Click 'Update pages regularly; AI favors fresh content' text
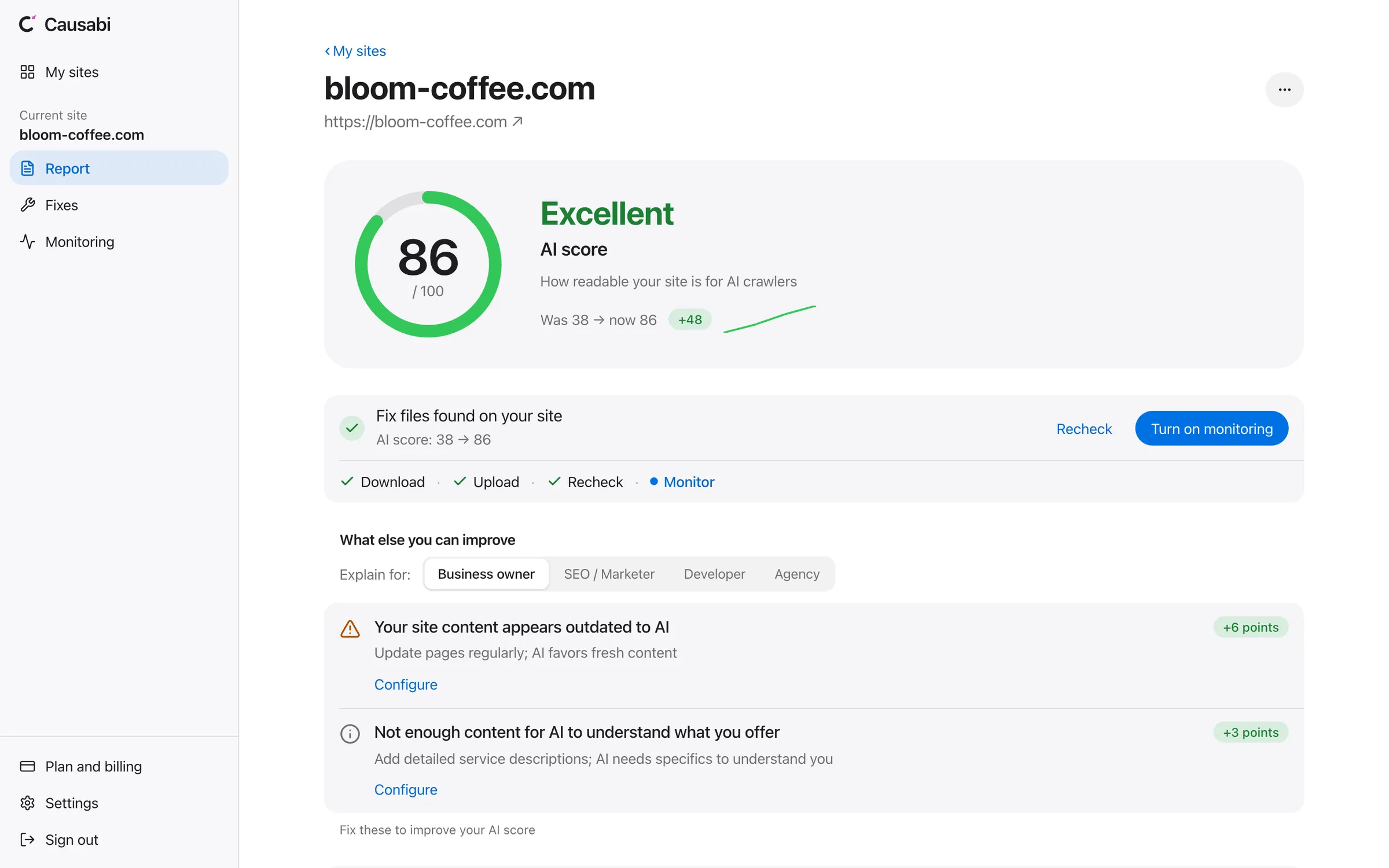The height and width of the screenshot is (868, 1389). coord(525,653)
